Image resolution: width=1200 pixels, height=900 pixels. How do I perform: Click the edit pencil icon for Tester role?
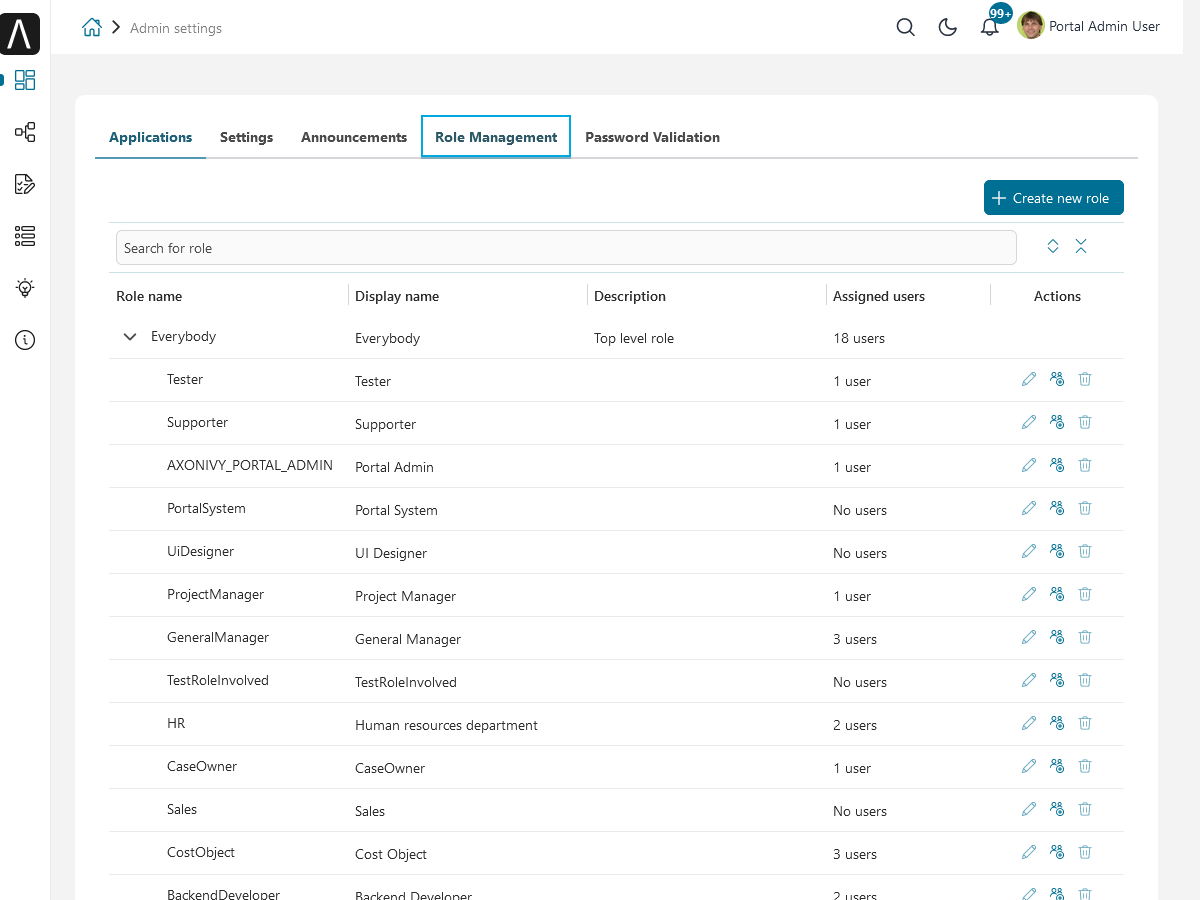click(x=1029, y=379)
